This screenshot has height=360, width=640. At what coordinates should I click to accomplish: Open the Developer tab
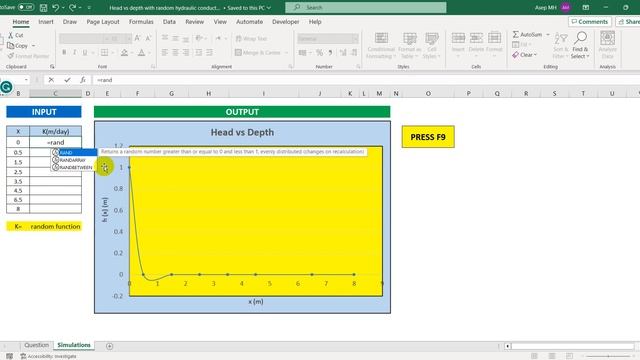(285, 22)
